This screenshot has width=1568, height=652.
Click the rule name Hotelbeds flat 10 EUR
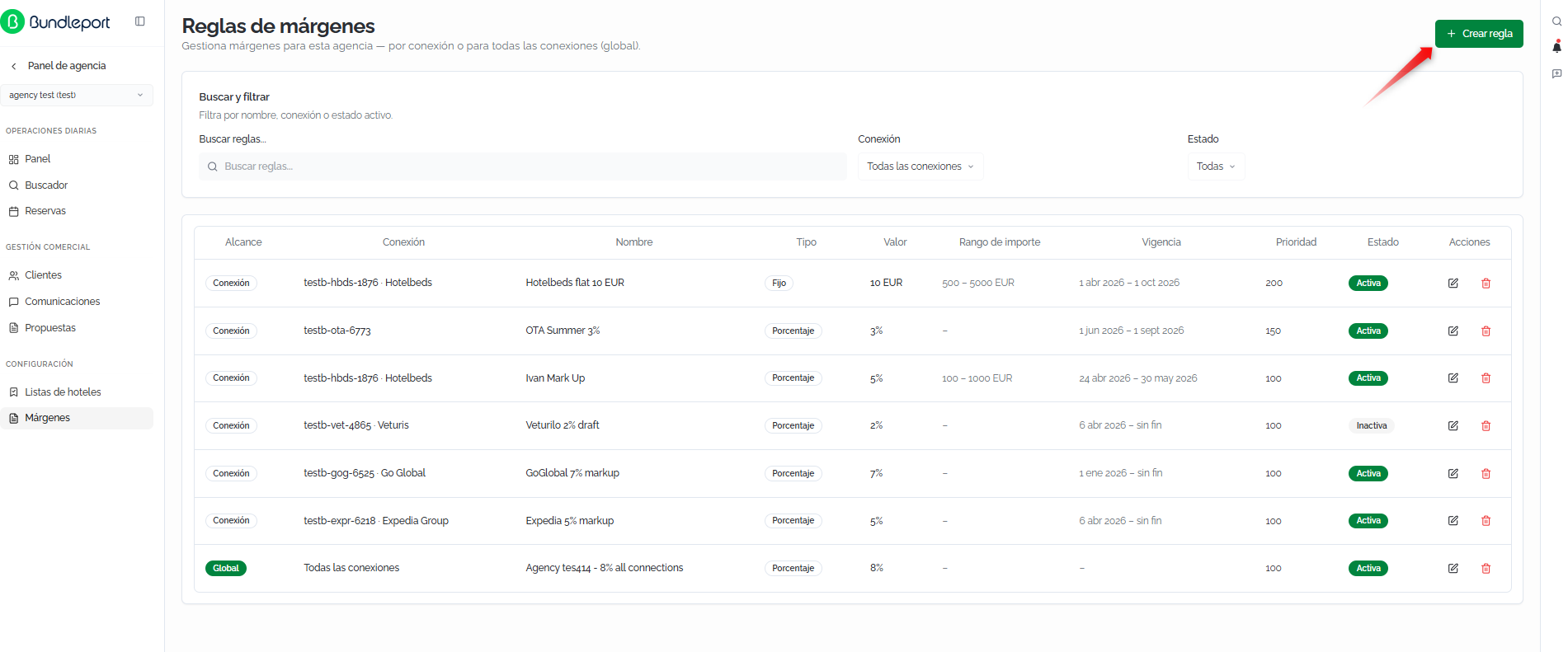[x=575, y=283]
